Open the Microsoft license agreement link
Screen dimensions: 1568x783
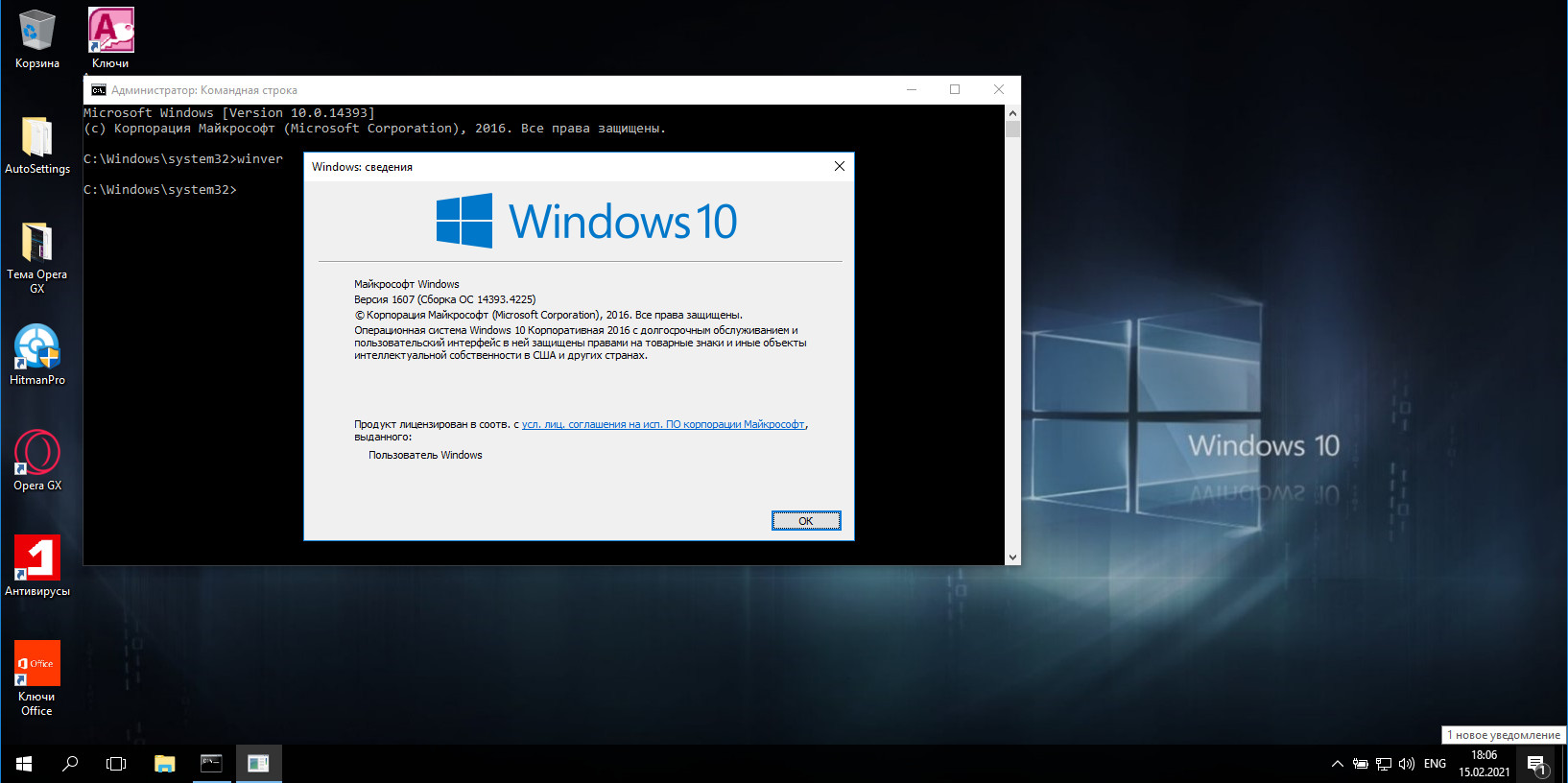(663, 424)
